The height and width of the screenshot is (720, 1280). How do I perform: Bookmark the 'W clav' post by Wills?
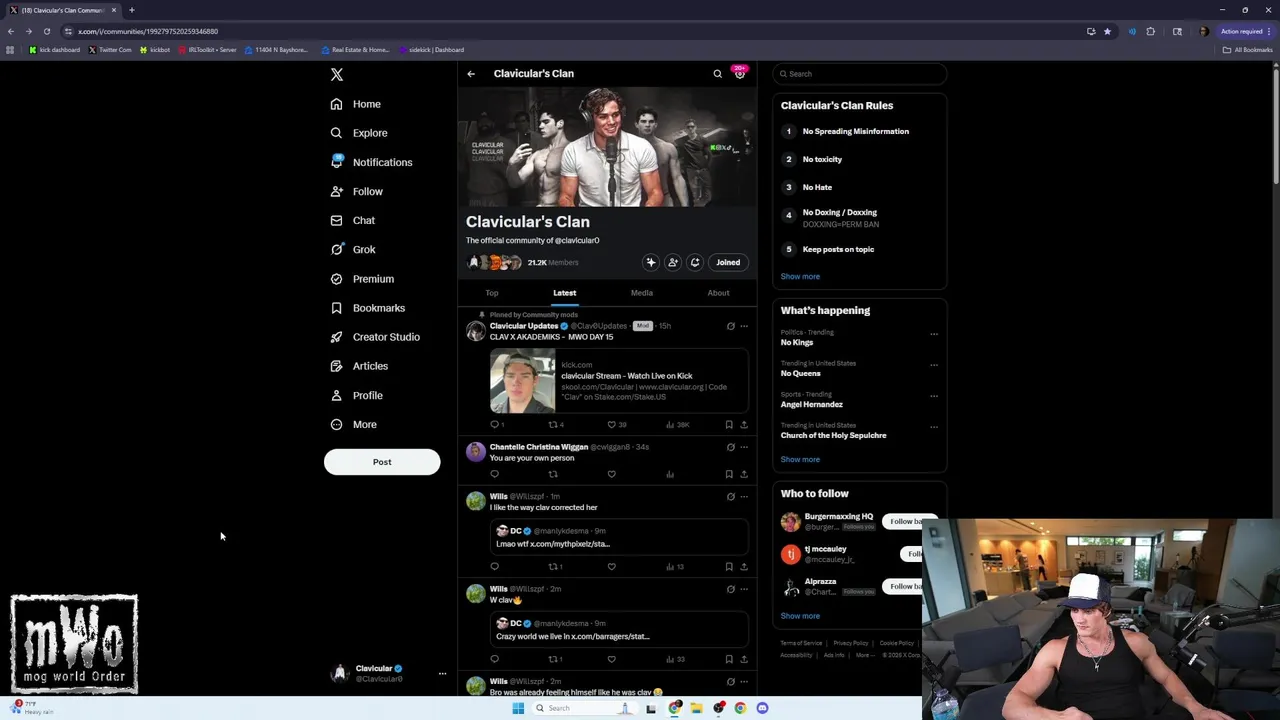[729, 659]
